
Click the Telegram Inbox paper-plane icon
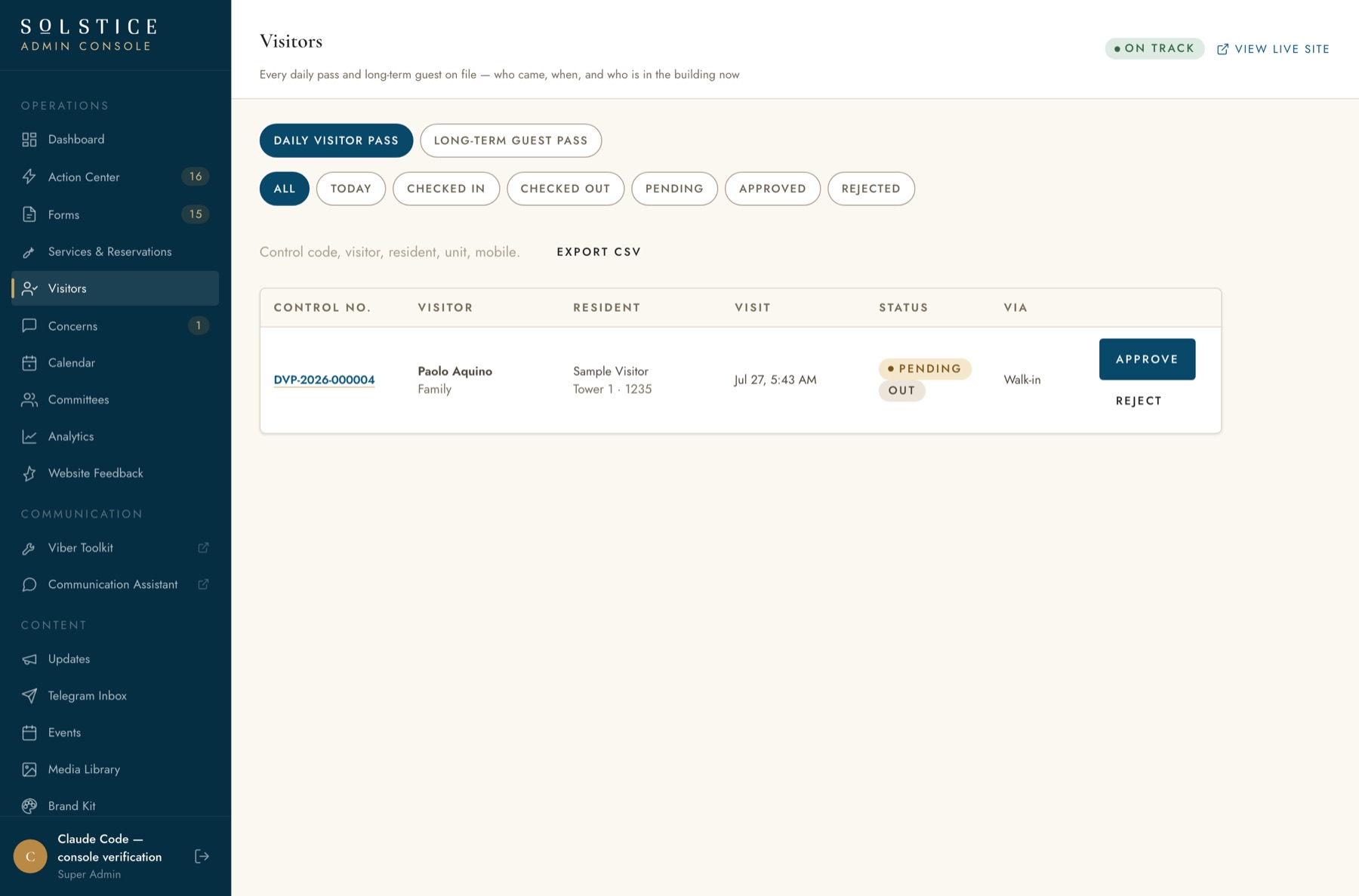(x=29, y=696)
